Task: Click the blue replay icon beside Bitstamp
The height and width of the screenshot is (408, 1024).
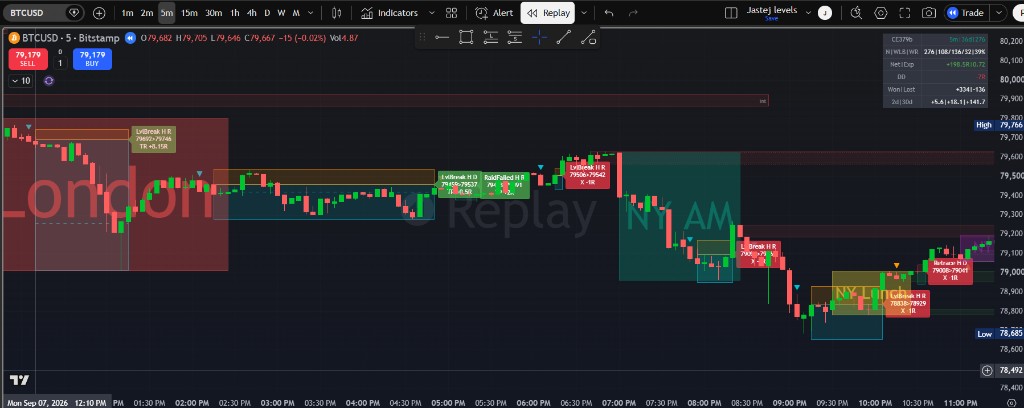Action: point(130,38)
